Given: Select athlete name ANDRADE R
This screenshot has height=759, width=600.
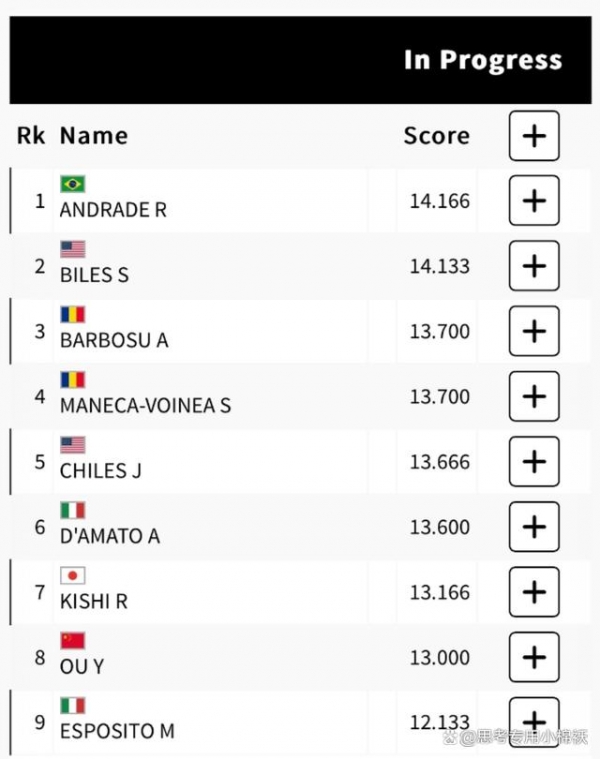Looking at the screenshot, I should (x=113, y=210).
